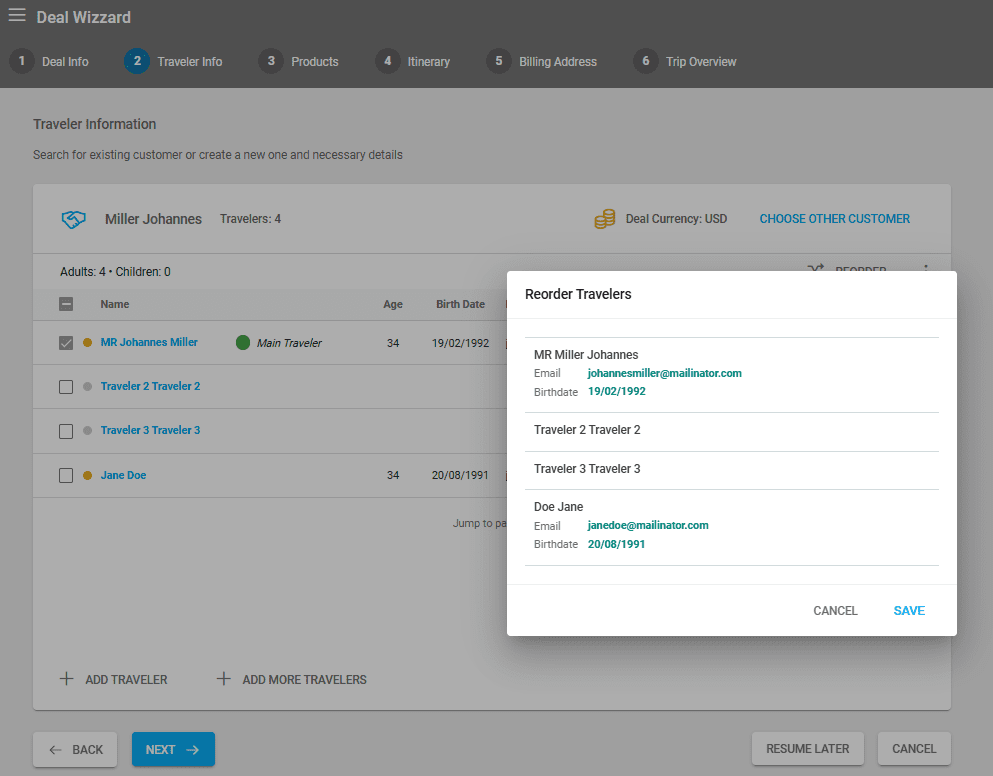This screenshot has width=993, height=776.
Task: Click the deal currency coins icon
Action: [x=604, y=219]
